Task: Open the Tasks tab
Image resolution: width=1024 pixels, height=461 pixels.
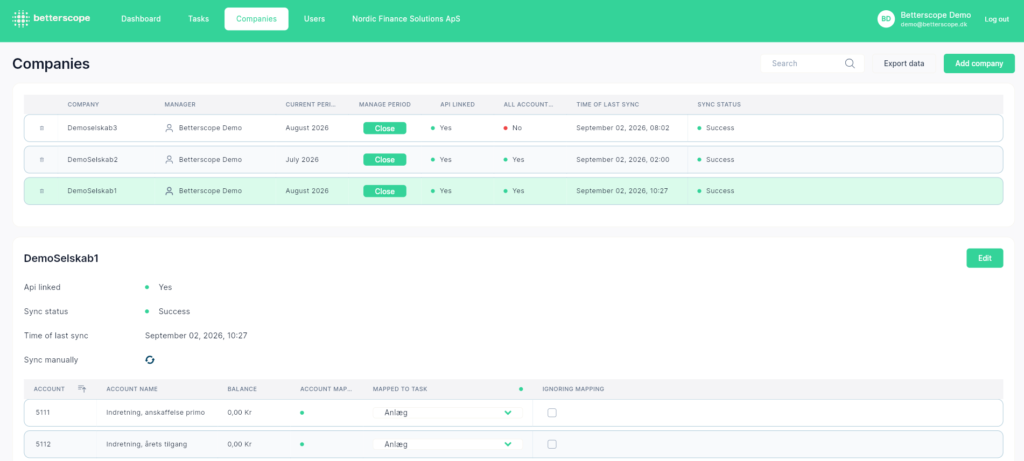Action: coord(199,19)
